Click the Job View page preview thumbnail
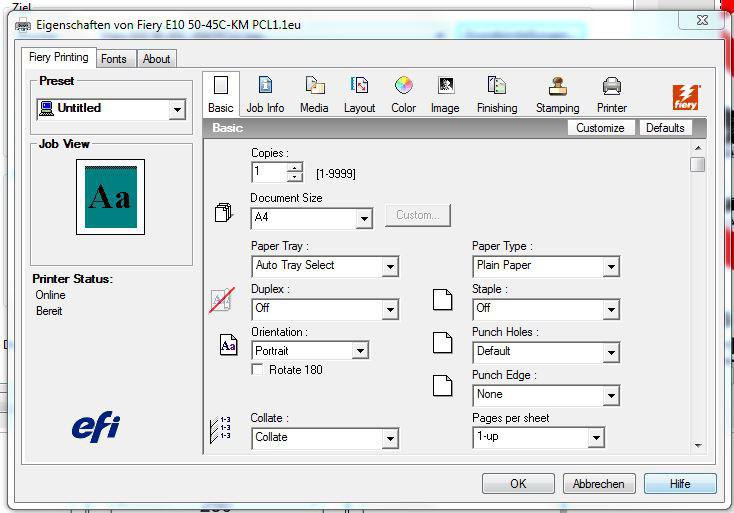734x513 pixels. (x=110, y=197)
